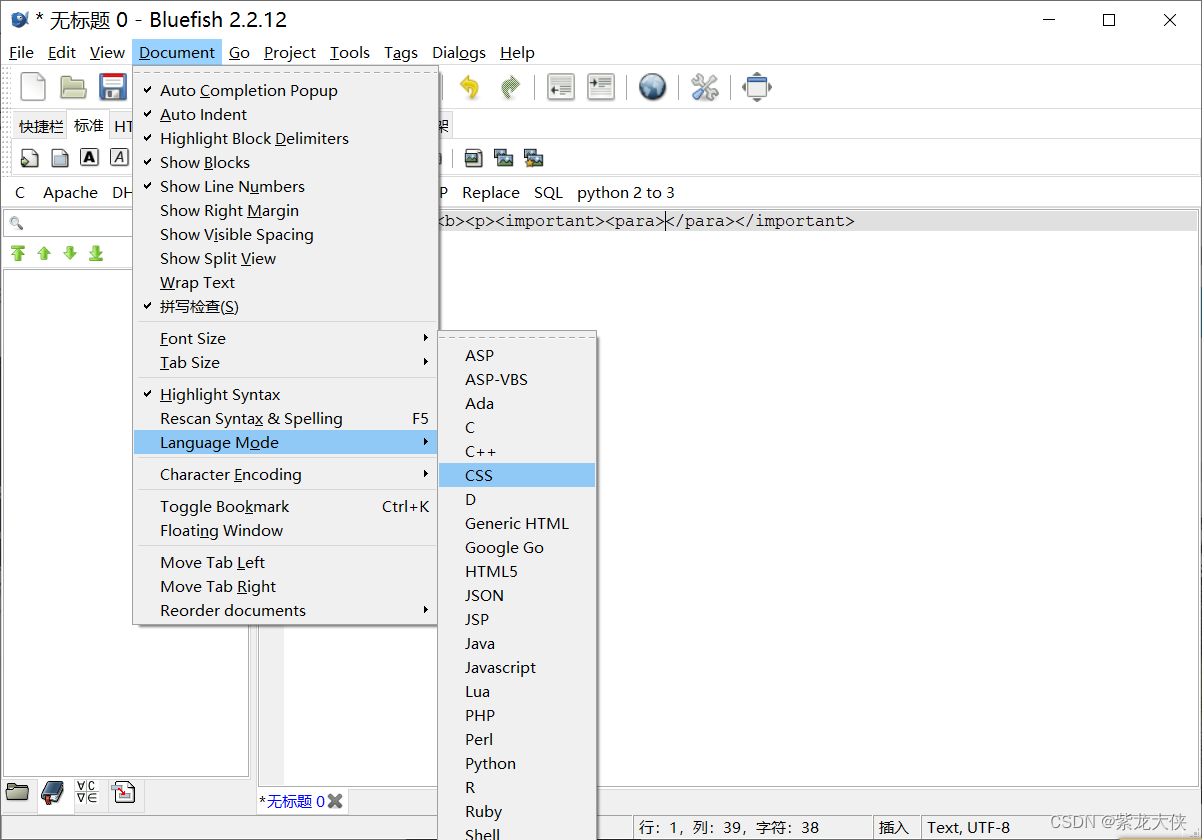Viewport: 1202px width, 840px height.
Task: Select Python language mode
Action: pyautogui.click(x=517, y=763)
